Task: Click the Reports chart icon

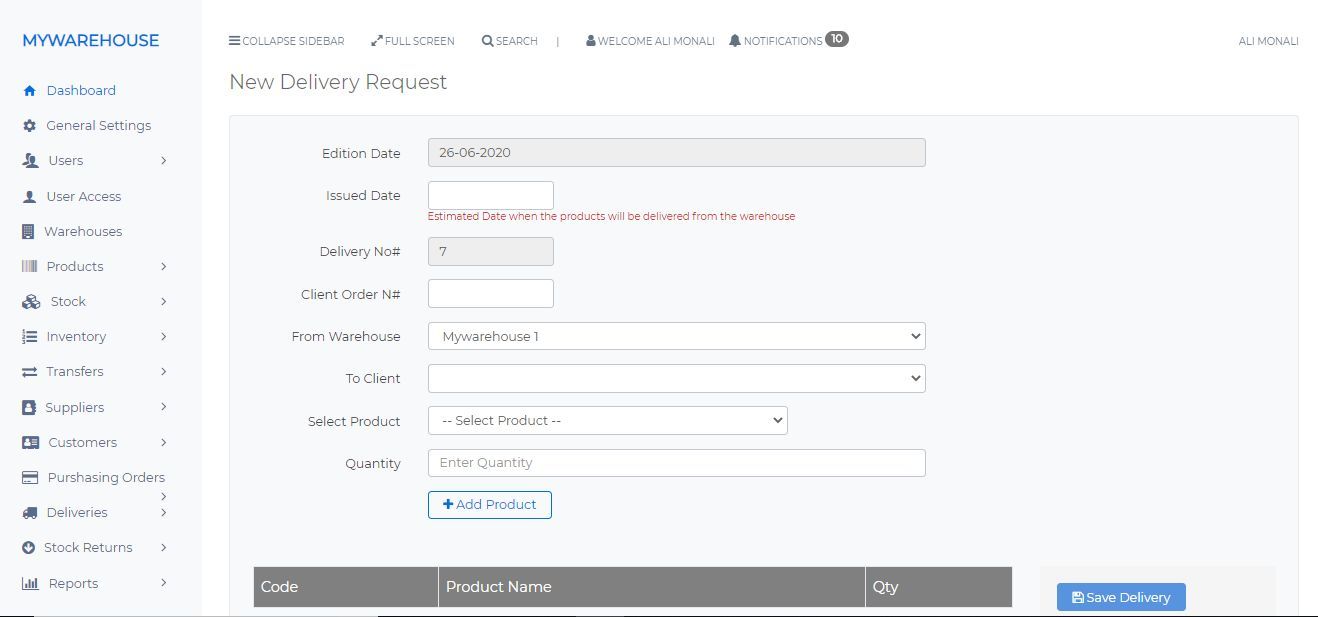Action: pyautogui.click(x=30, y=584)
